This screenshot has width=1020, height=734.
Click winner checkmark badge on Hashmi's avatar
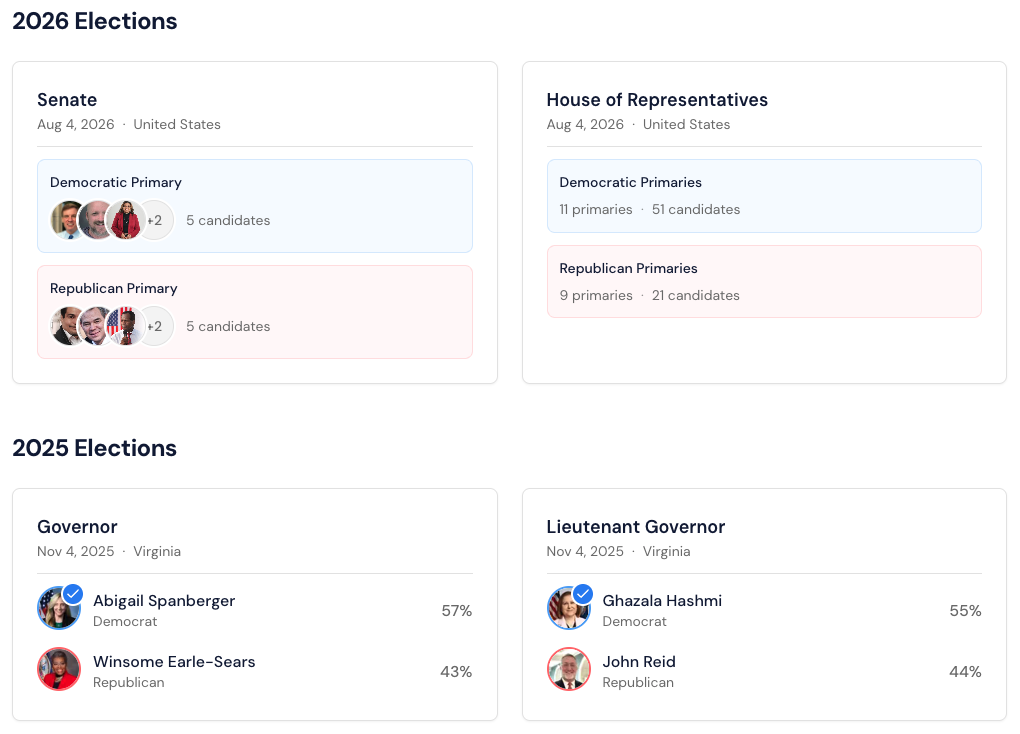click(x=583, y=594)
